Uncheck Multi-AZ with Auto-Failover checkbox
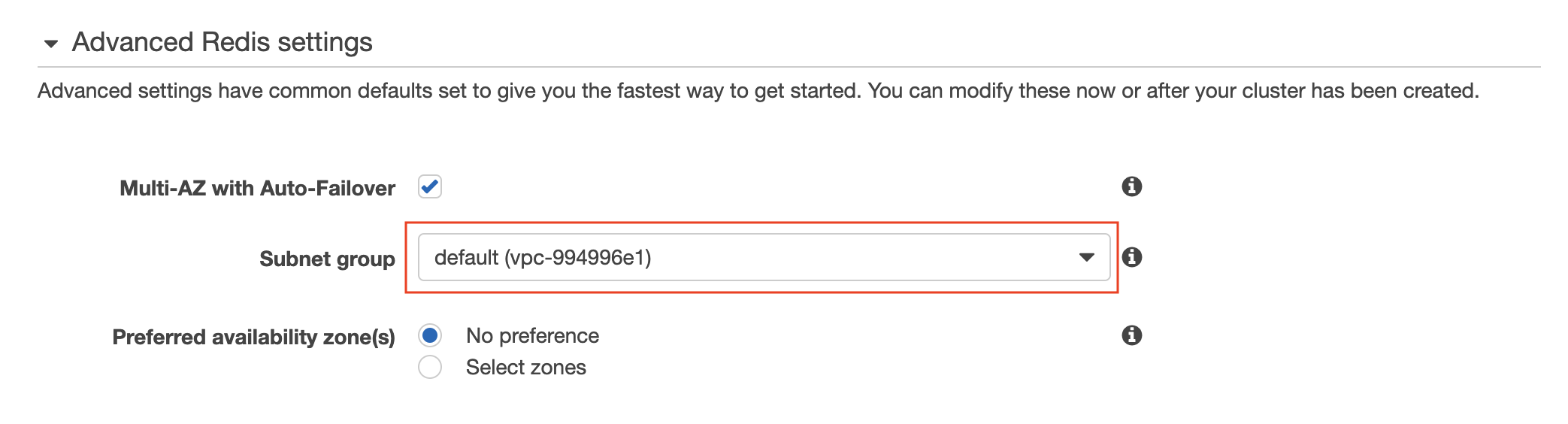 (430, 186)
